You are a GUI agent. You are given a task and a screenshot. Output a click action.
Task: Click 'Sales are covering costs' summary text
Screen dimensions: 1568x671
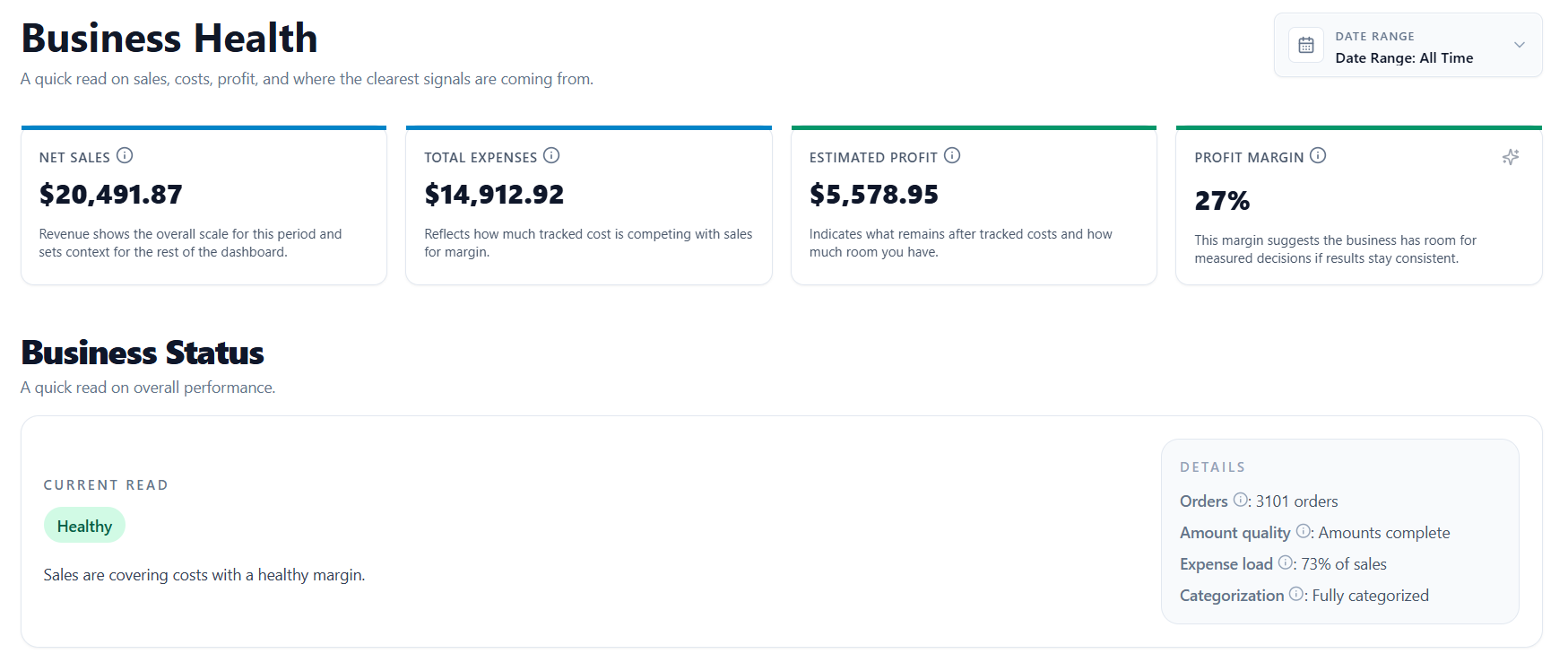[204, 575]
